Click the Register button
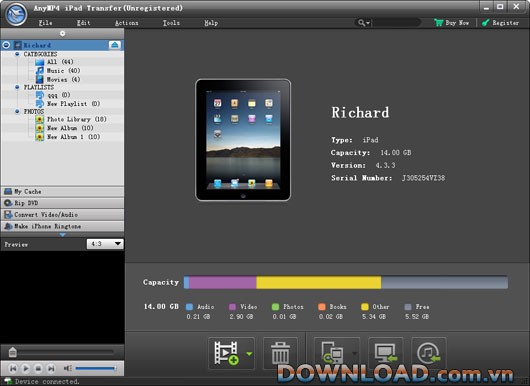The width and height of the screenshot is (530, 386). pyautogui.click(x=500, y=23)
